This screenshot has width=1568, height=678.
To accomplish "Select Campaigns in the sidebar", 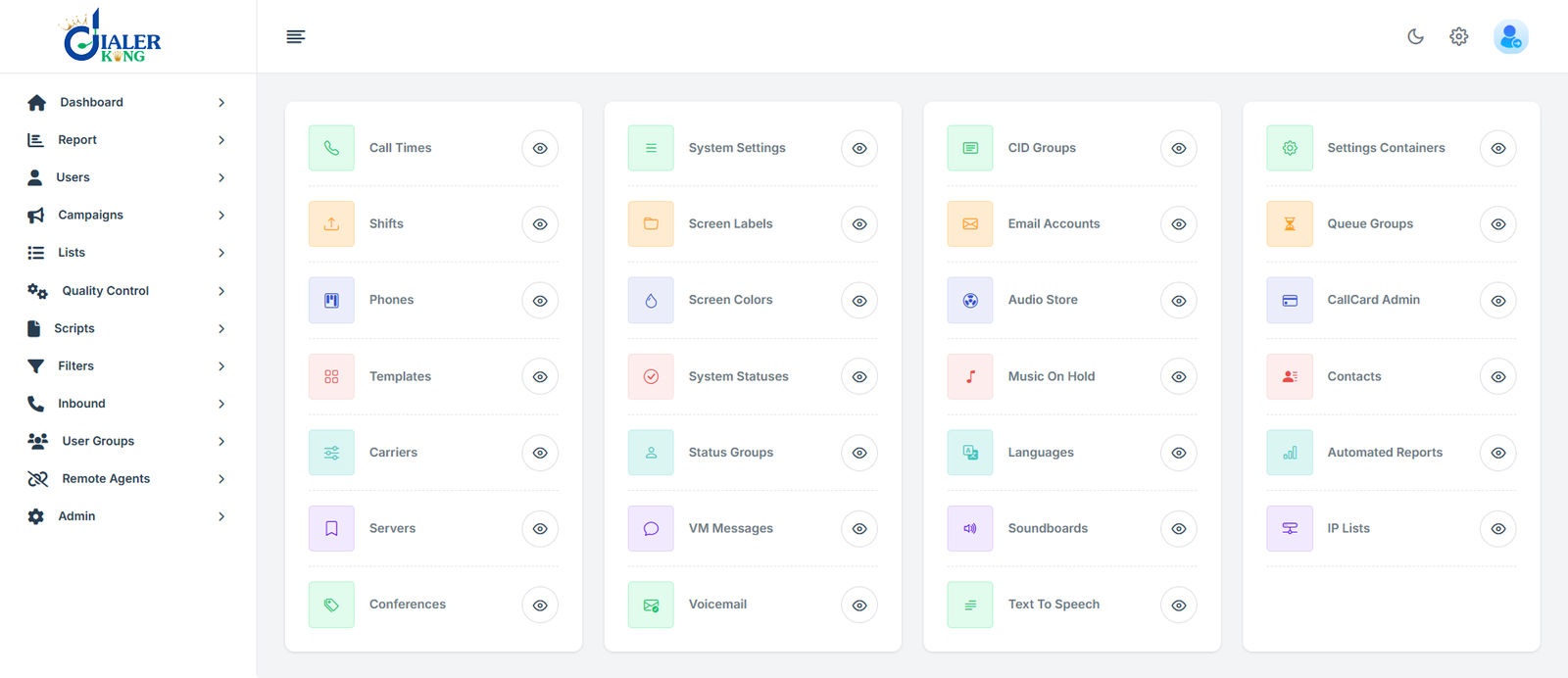I will click(x=127, y=215).
